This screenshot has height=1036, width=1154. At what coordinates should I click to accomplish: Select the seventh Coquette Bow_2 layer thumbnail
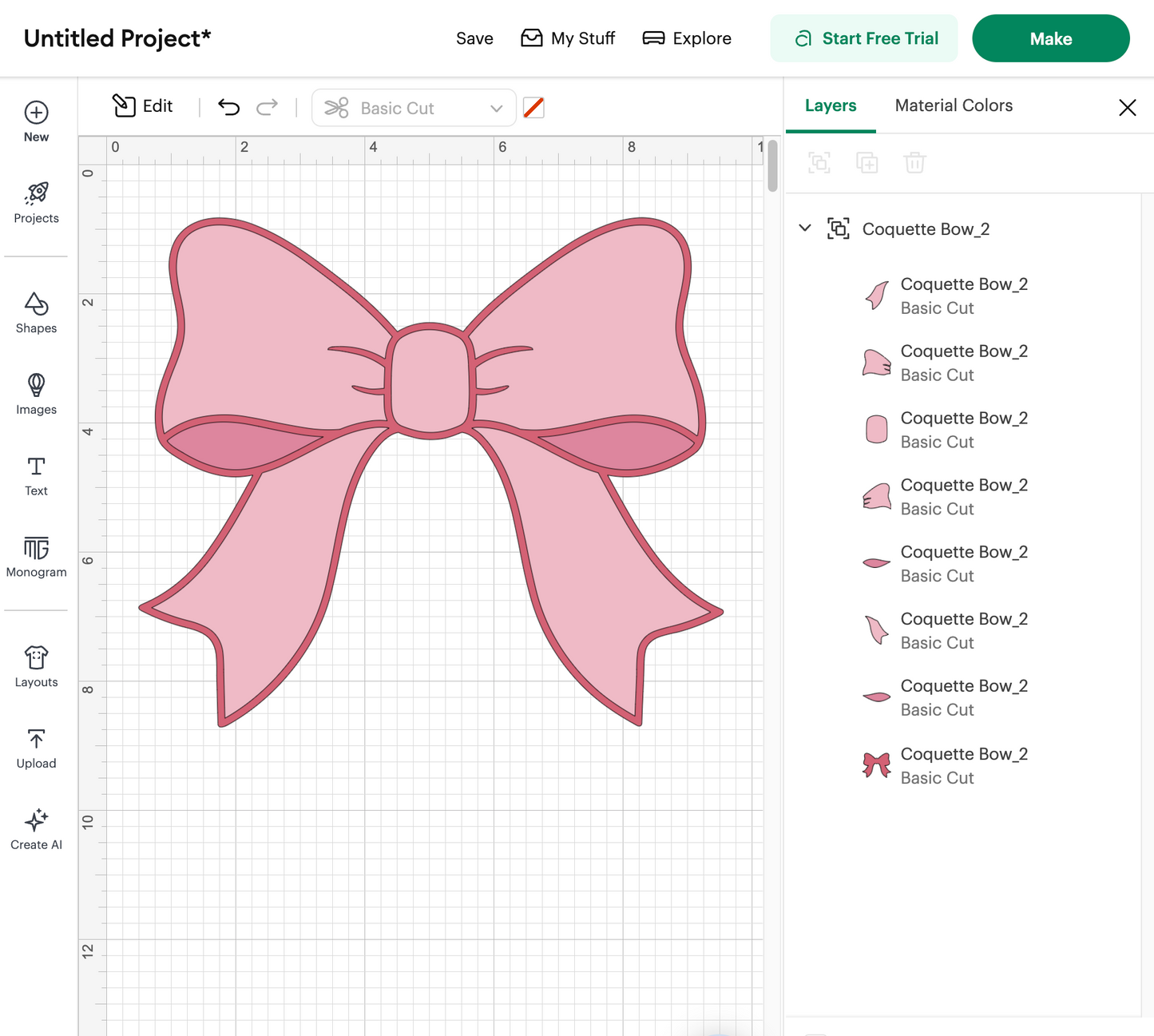(877, 697)
